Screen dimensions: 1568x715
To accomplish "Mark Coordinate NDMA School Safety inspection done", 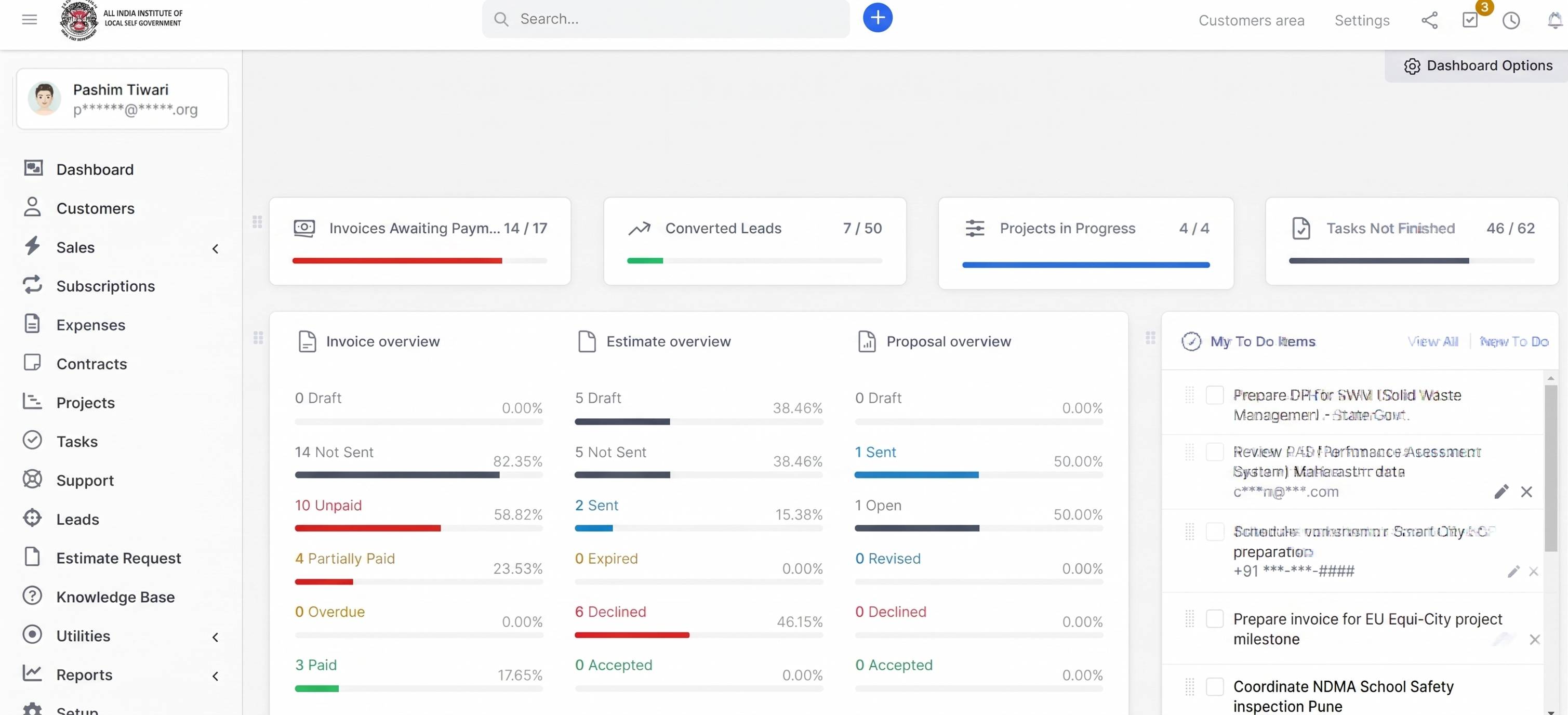I will (1214, 686).
